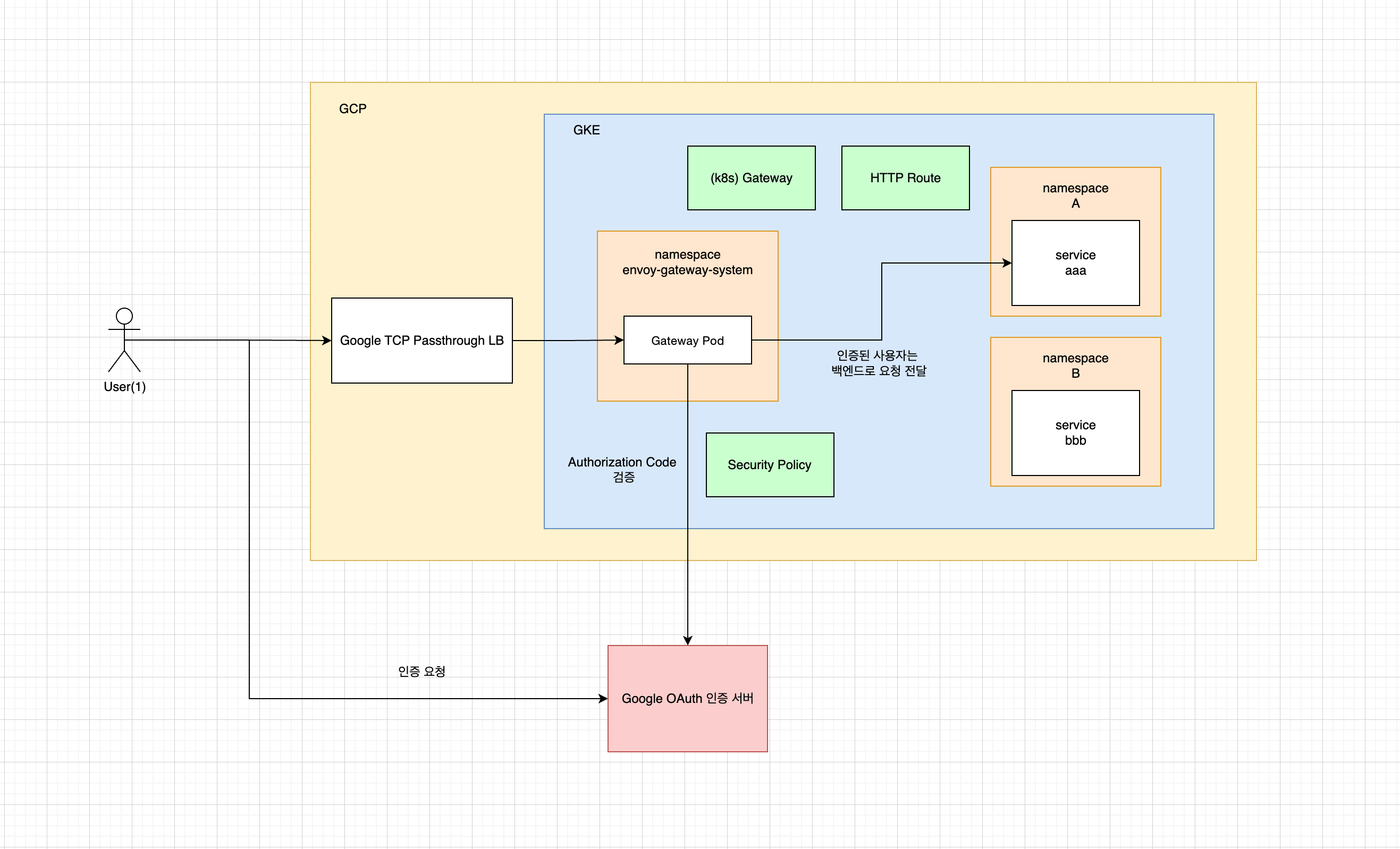Select the service bbb box

[x=1074, y=432]
